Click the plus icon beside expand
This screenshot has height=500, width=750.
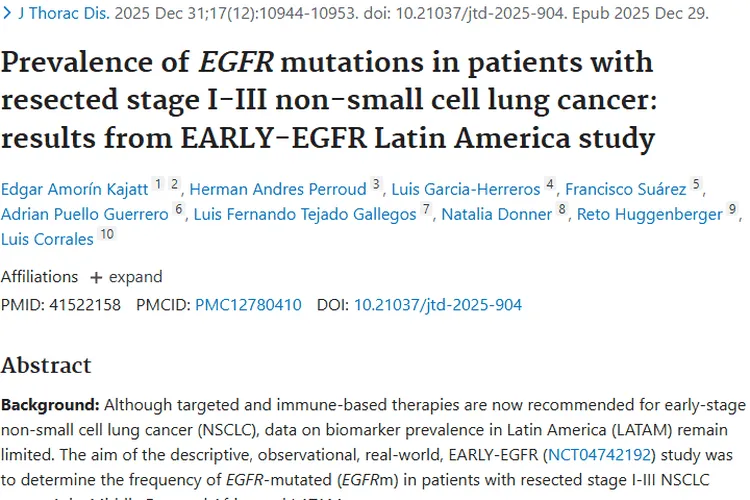(96, 277)
